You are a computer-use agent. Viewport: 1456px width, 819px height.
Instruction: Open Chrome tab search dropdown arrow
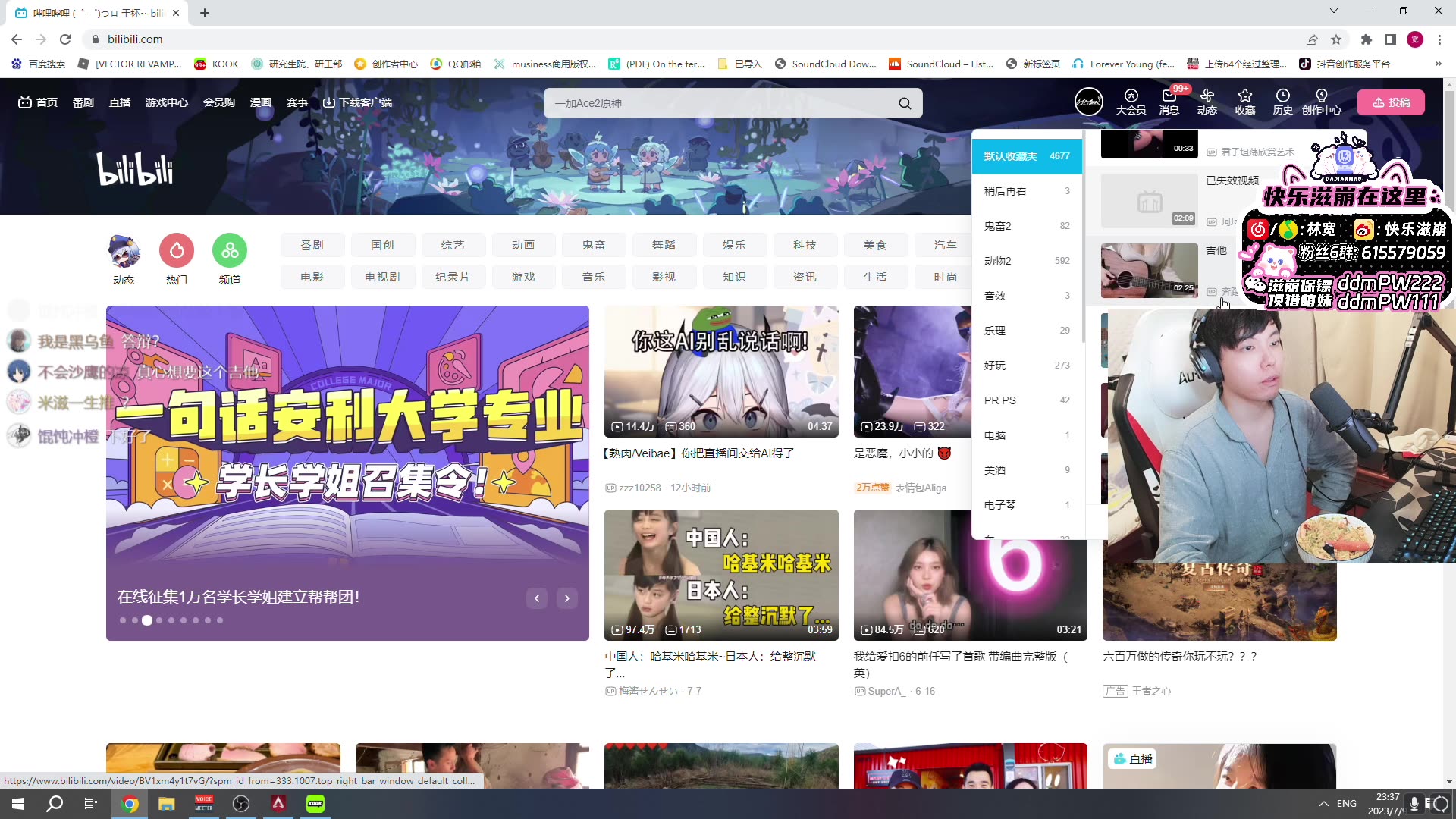tap(1333, 11)
